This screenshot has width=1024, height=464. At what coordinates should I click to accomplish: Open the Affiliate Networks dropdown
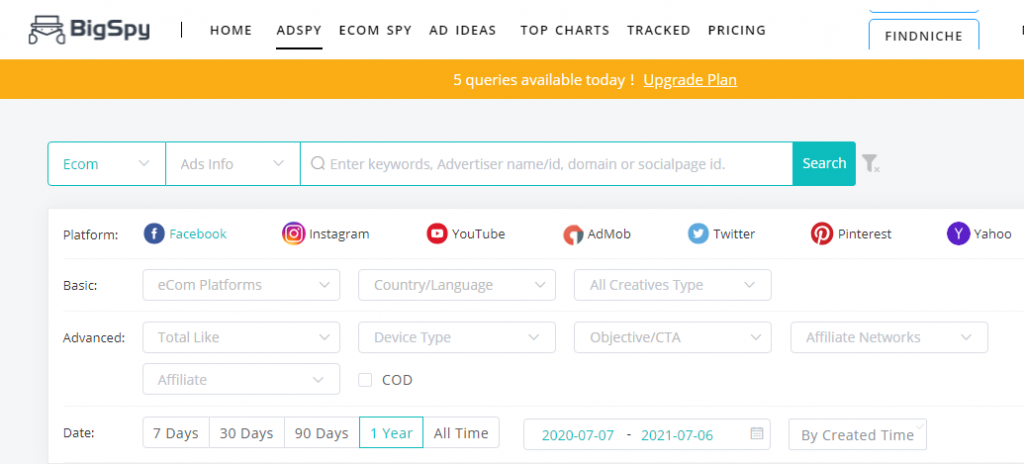coord(889,337)
